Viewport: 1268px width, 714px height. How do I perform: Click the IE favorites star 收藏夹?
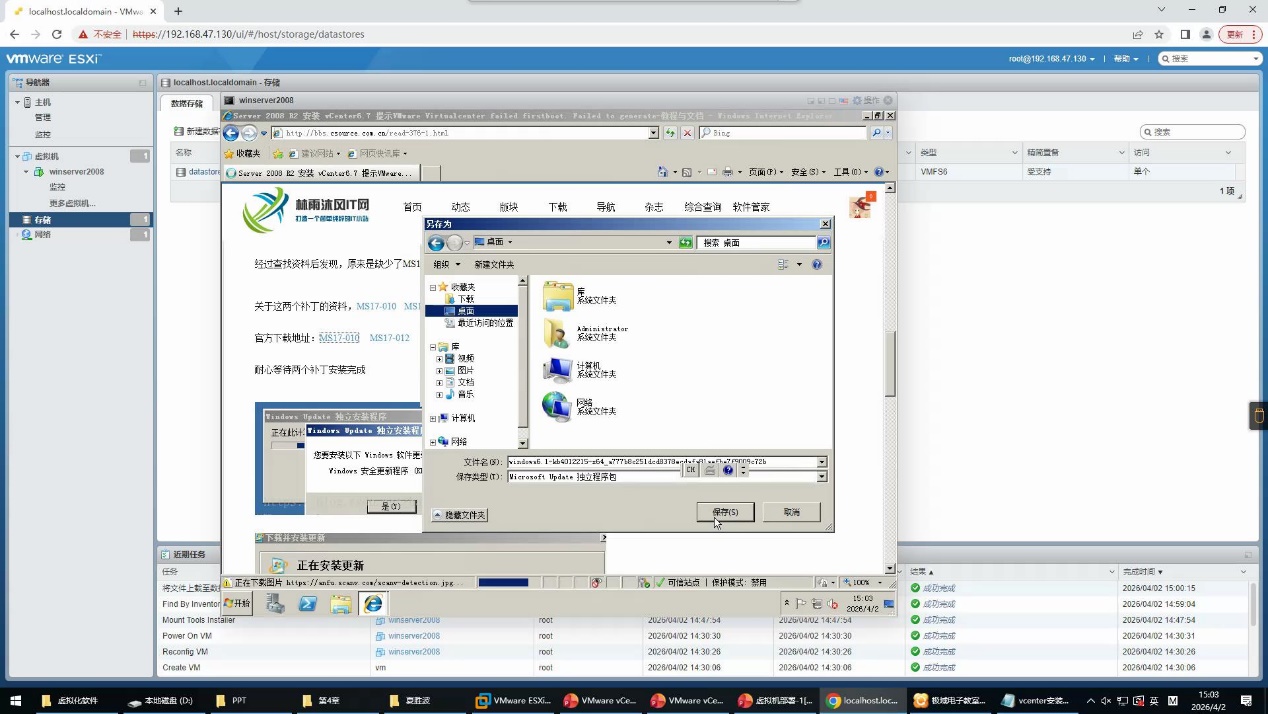[x=242, y=154]
